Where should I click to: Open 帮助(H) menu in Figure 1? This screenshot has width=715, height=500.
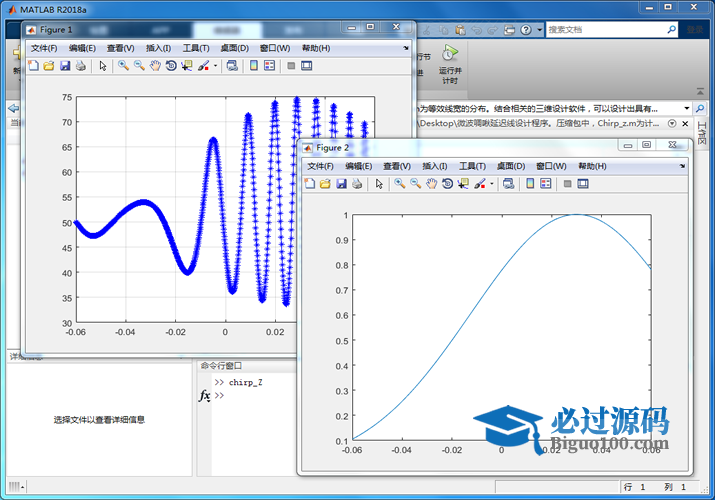[x=316, y=48]
